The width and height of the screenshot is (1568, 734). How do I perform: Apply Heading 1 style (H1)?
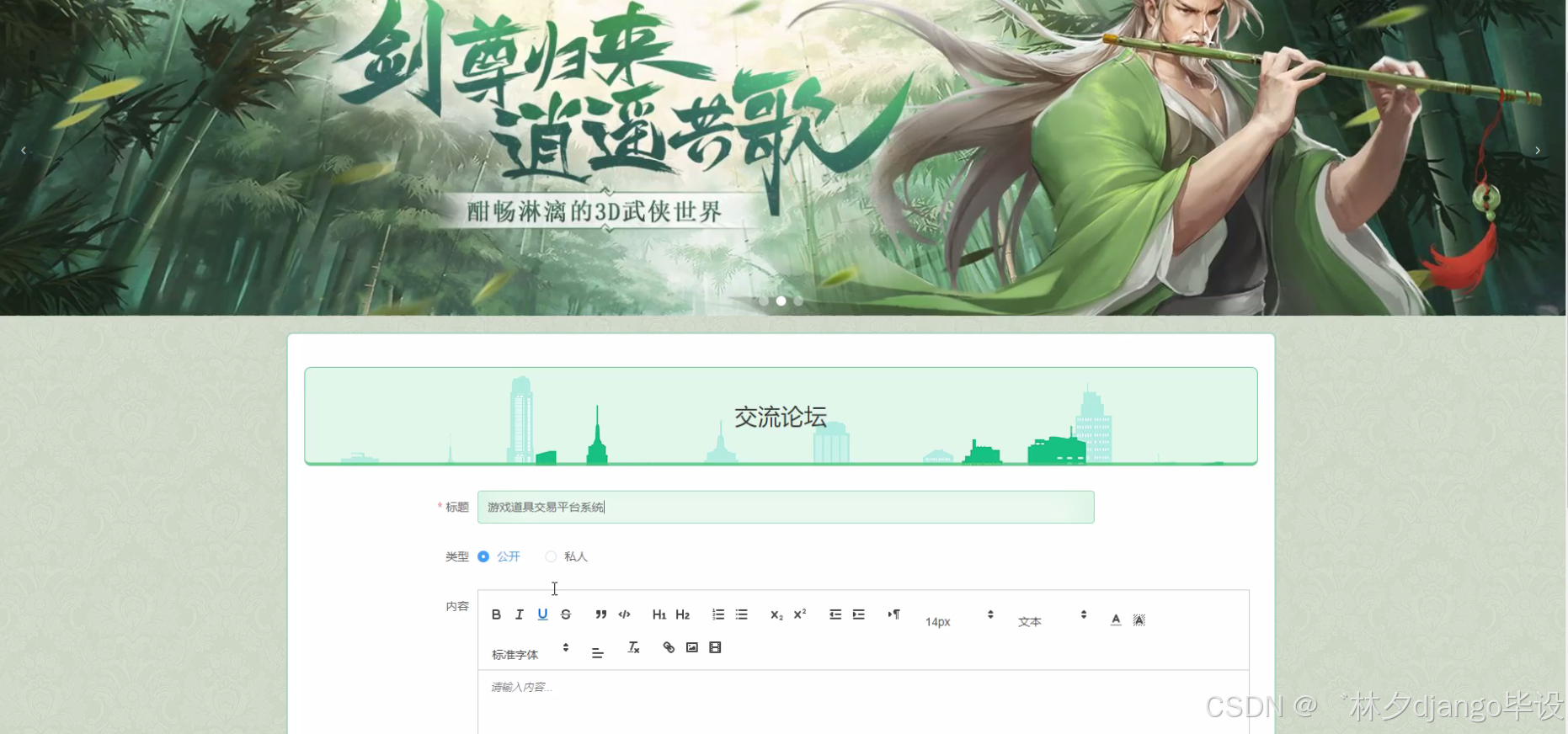pyautogui.click(x=659, y=614)
